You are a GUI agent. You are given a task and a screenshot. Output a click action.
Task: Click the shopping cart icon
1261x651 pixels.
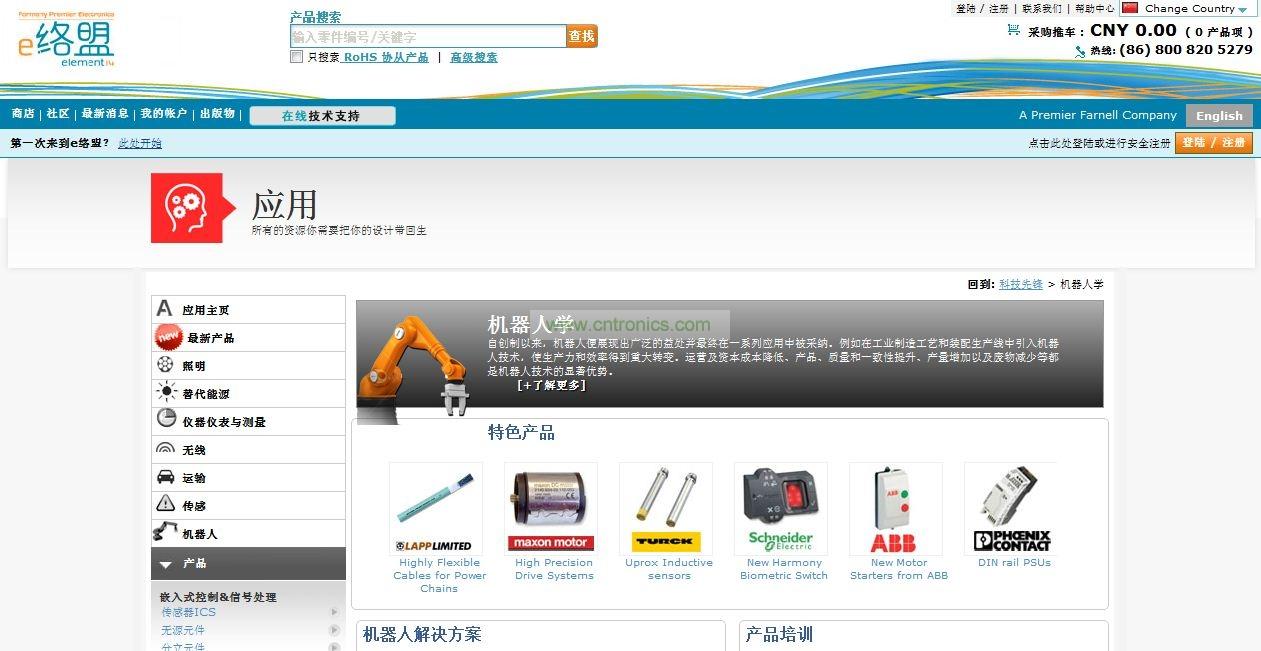point(1014,30)
